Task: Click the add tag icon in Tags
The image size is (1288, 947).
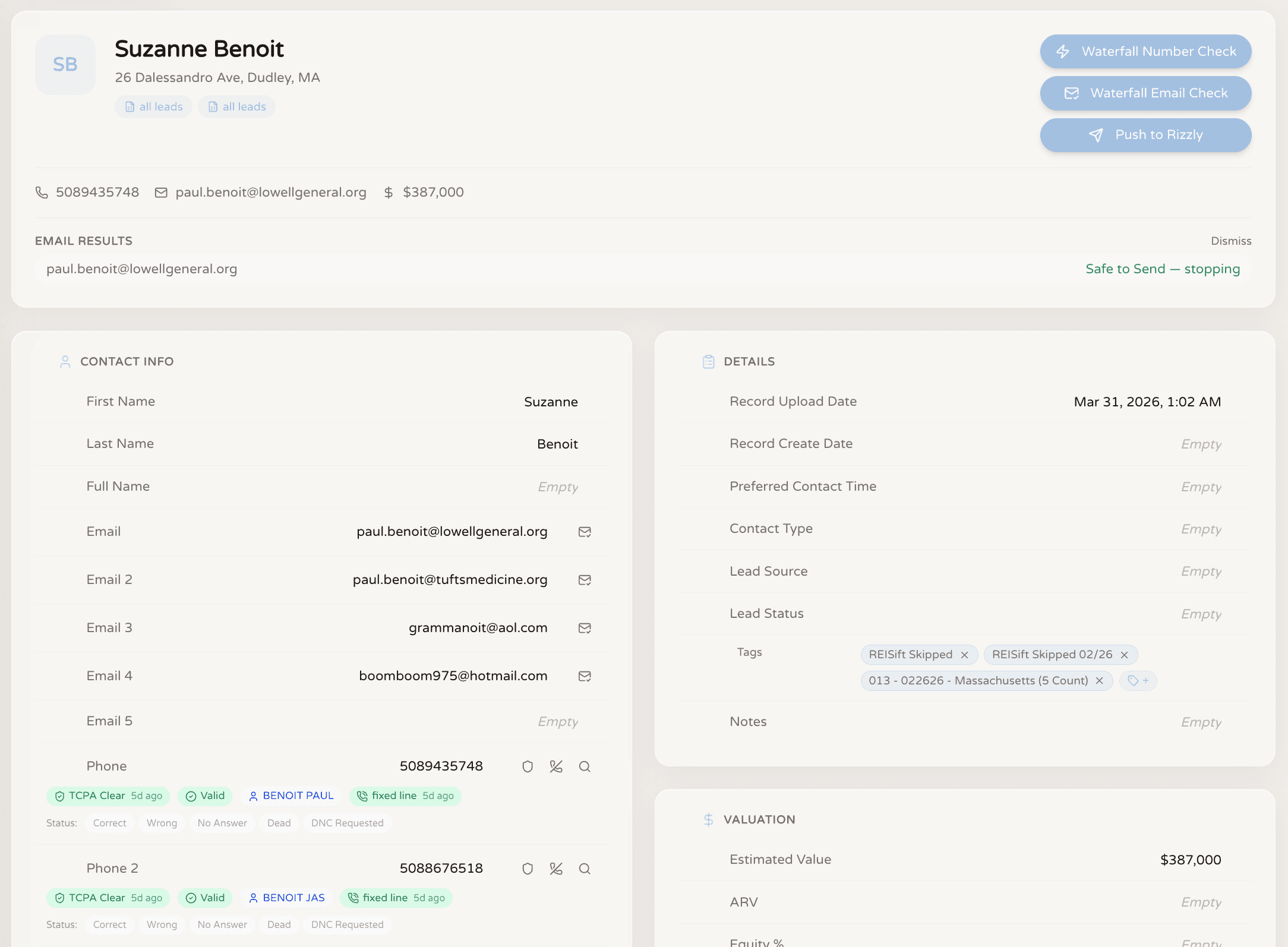Action: point(1138,681)
